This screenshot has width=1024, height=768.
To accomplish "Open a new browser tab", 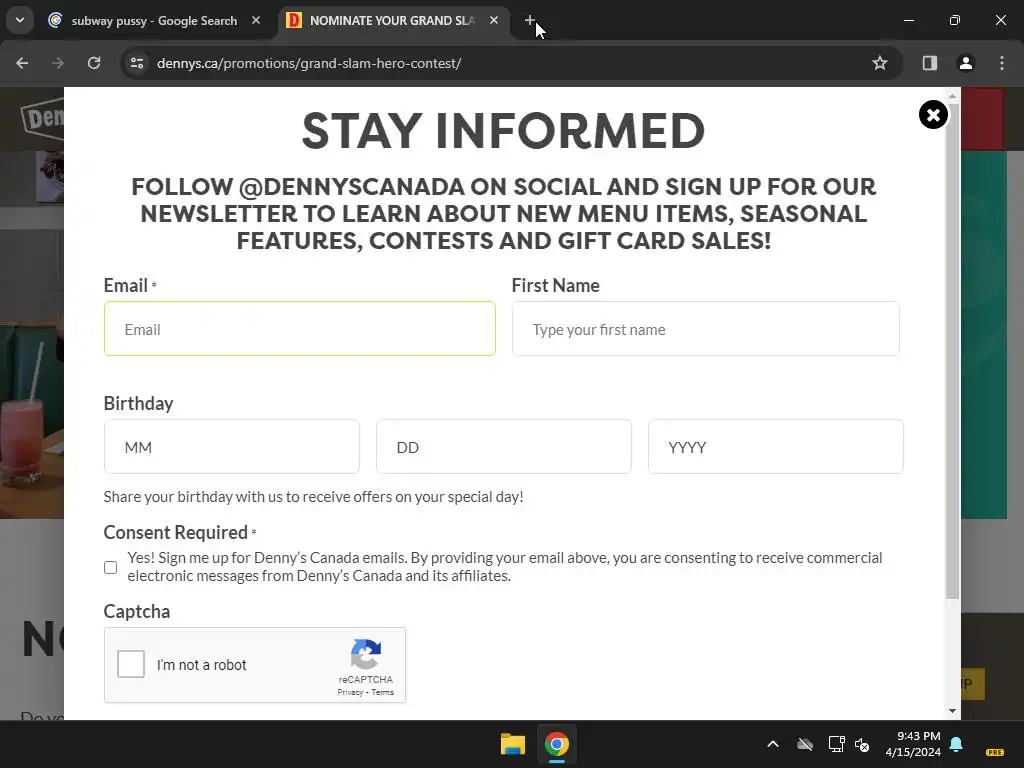I will 530,20.
